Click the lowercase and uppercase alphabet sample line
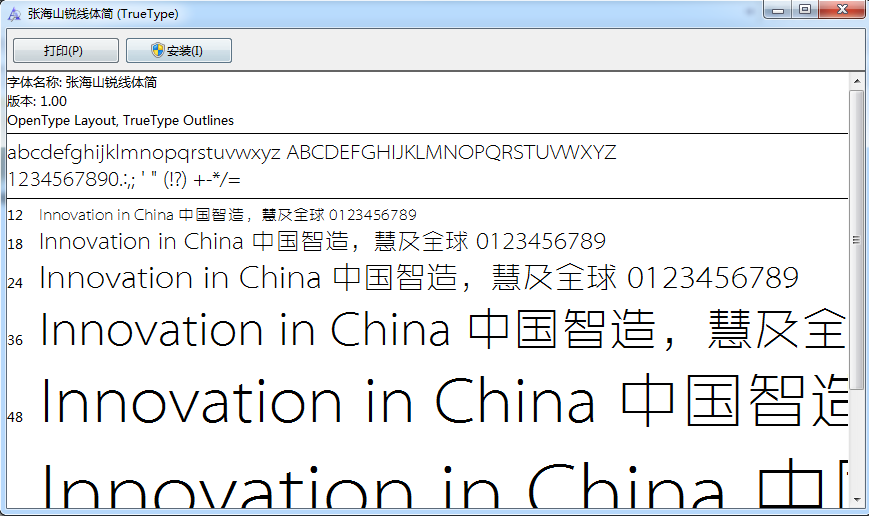Viewport: 869px width, 516px height. click(x=311, y=152)
